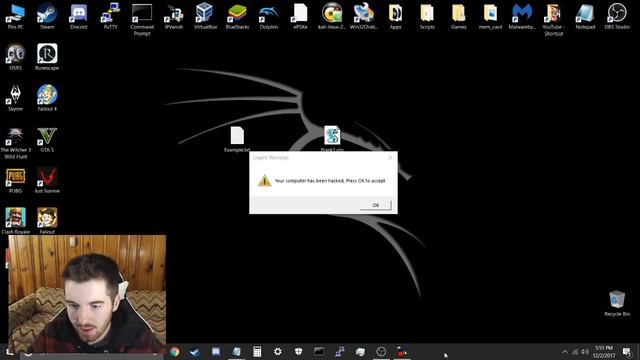The height and width of the screenshot is (360, 640).
Task: Select the Steam desktop shortcut
Action: [47, 16]
